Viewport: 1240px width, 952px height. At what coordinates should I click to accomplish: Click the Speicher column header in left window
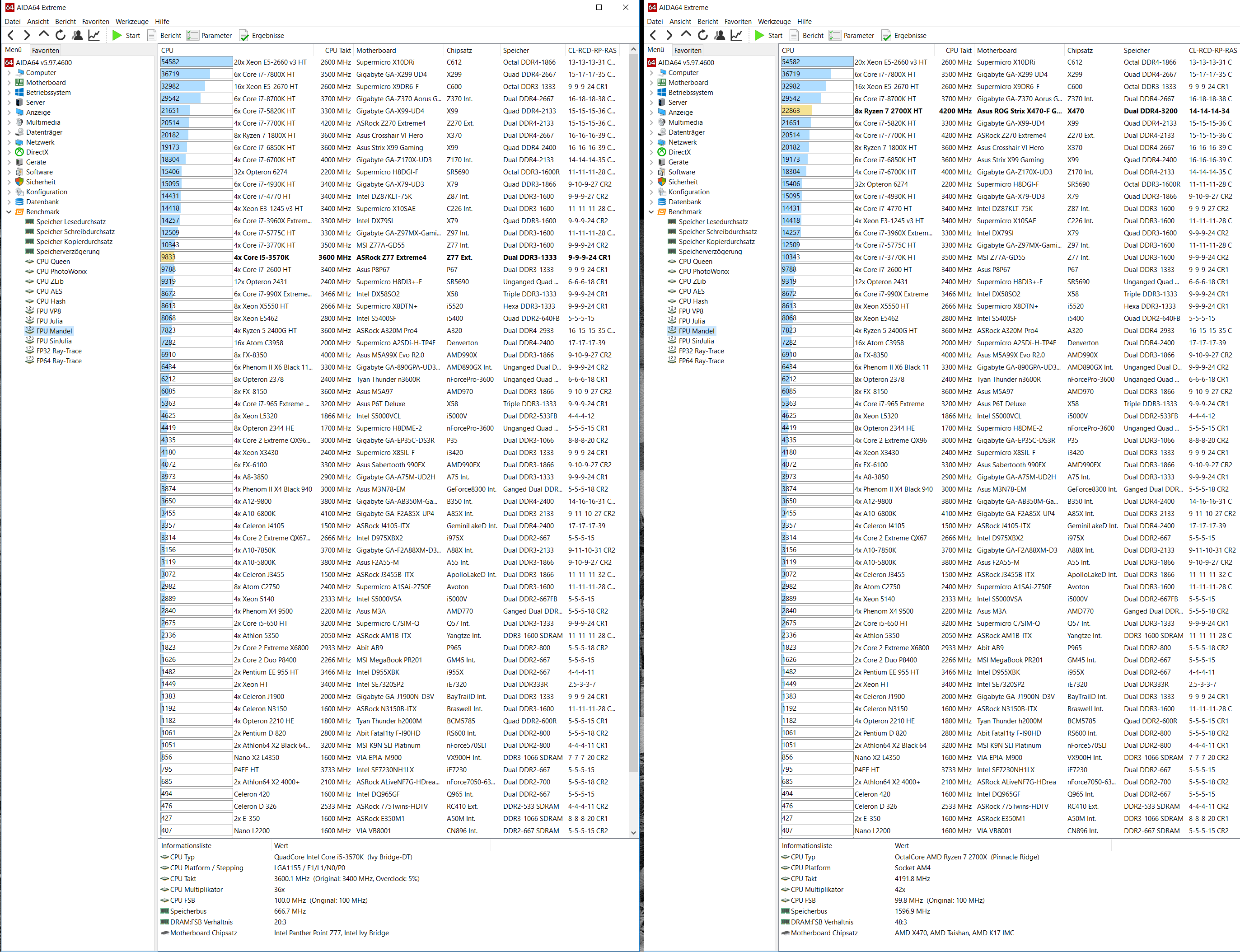point(515,51)
